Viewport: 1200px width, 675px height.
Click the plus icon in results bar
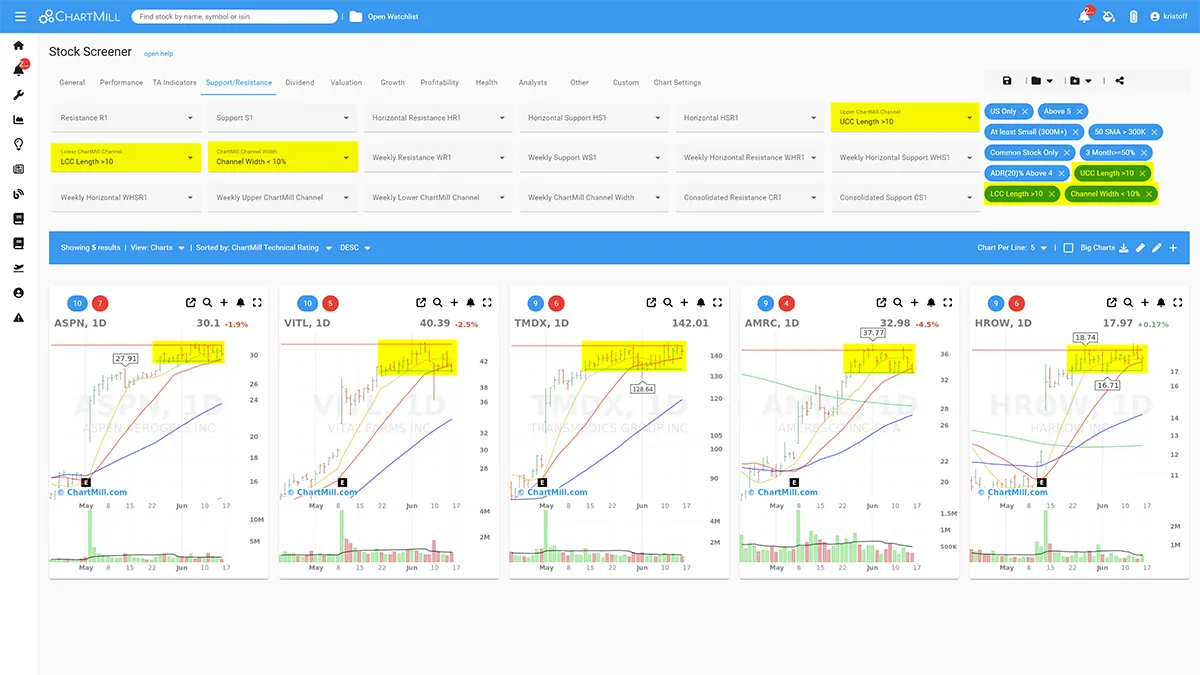(x=1173, y=247)
